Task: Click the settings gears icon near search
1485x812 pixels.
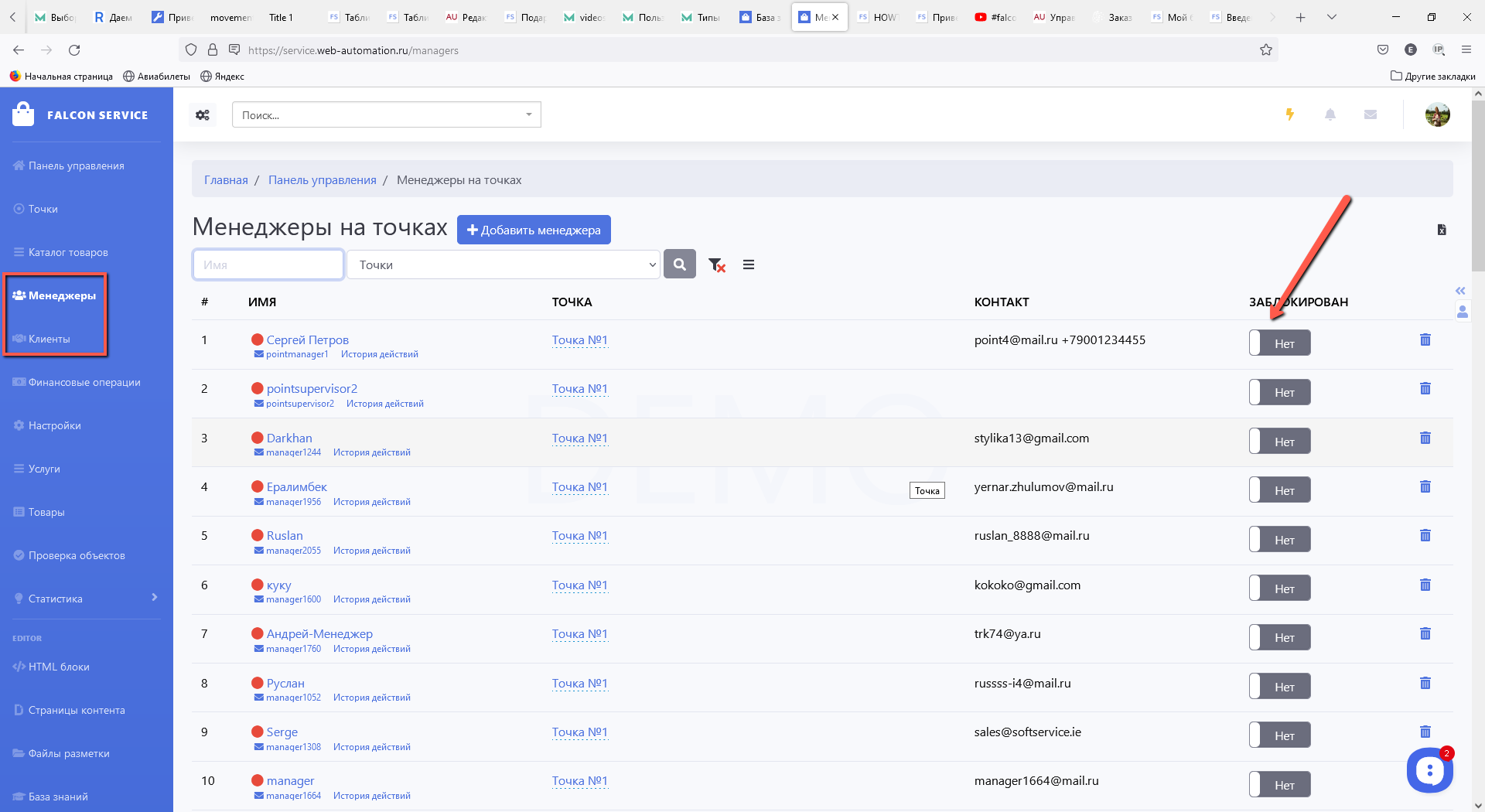Action: click(203, 115)
